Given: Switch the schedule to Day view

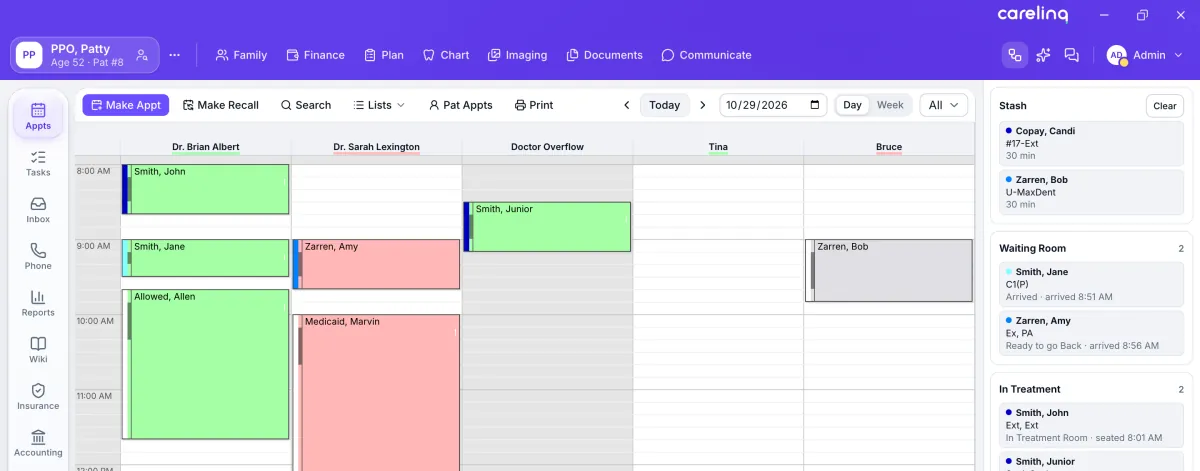Looking at the screenshot, I should pyautogui.click(x=852, y=105).
